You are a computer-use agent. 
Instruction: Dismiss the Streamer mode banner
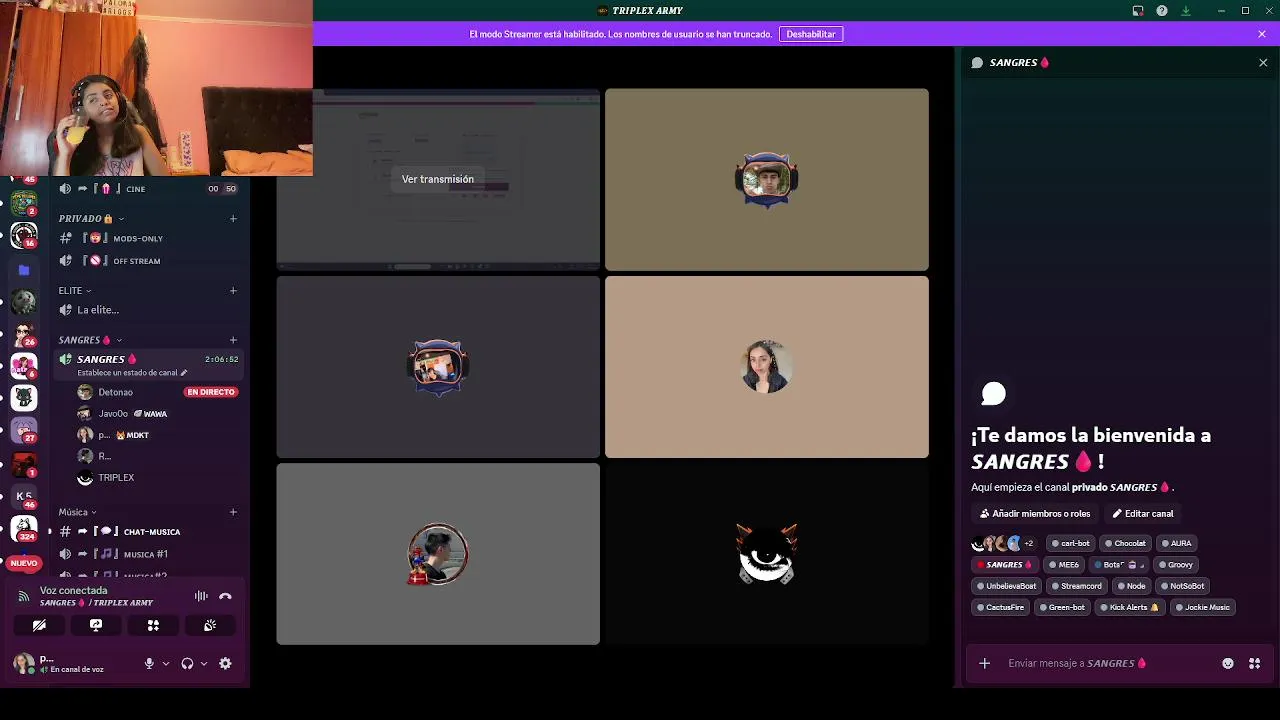[x=1262, y=34]
